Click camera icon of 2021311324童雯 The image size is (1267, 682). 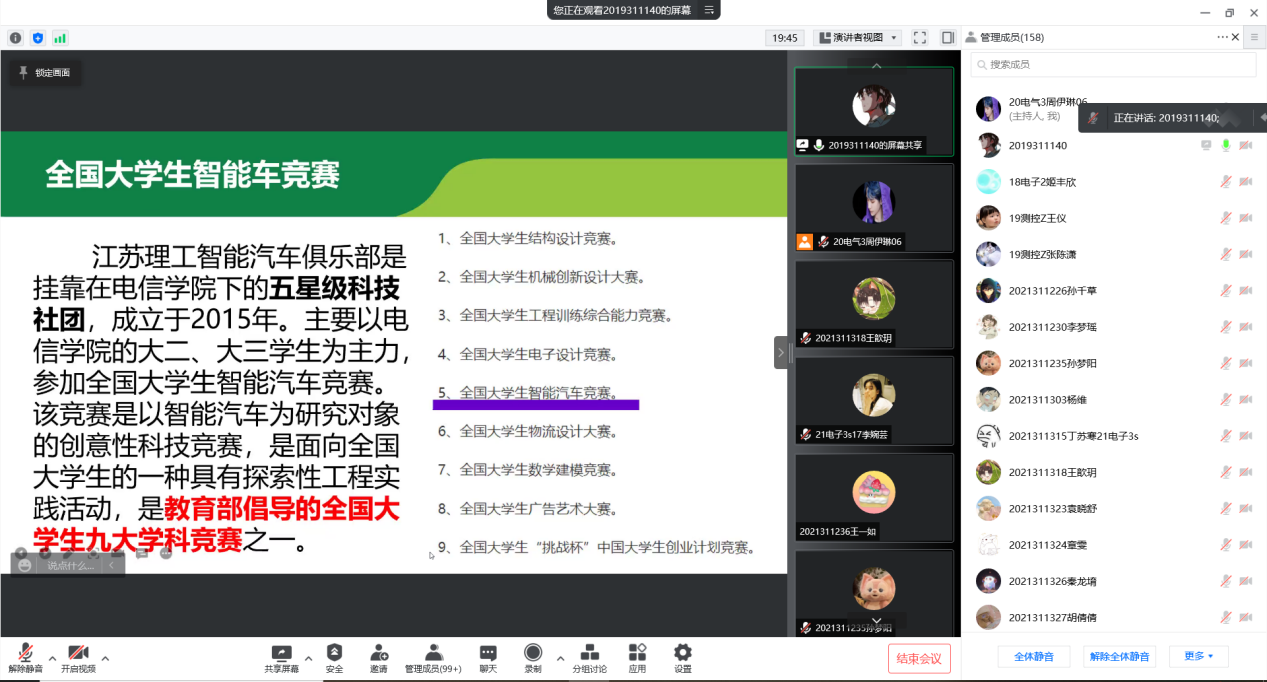point(1246,545)
